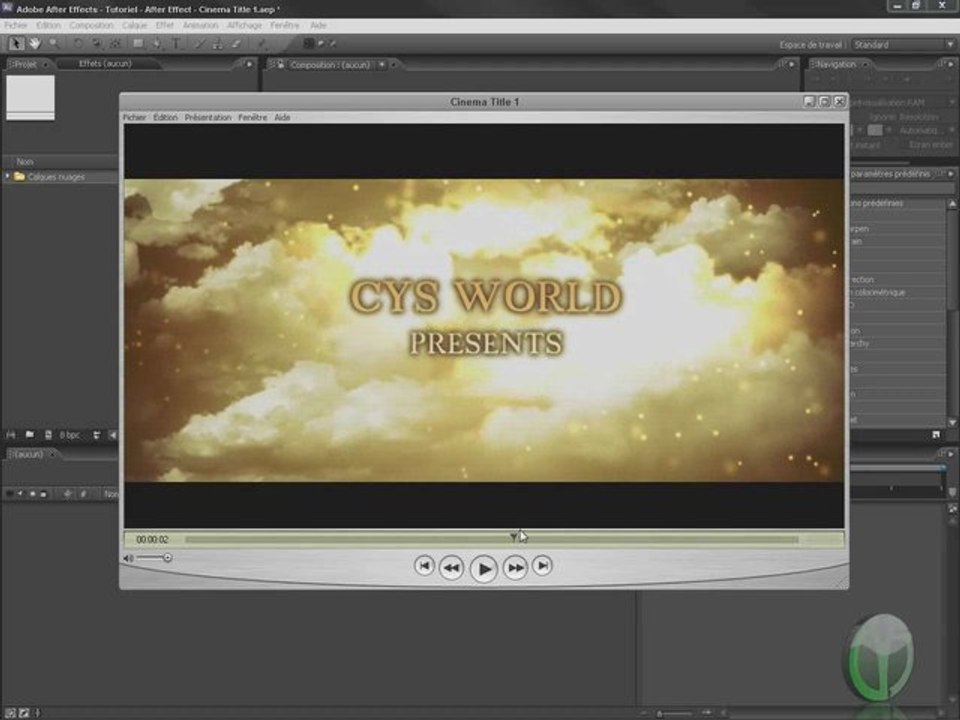The height and width of the screenshot is (720, 960).
Task: Select the Hand tool
Action: pos(35,43)
